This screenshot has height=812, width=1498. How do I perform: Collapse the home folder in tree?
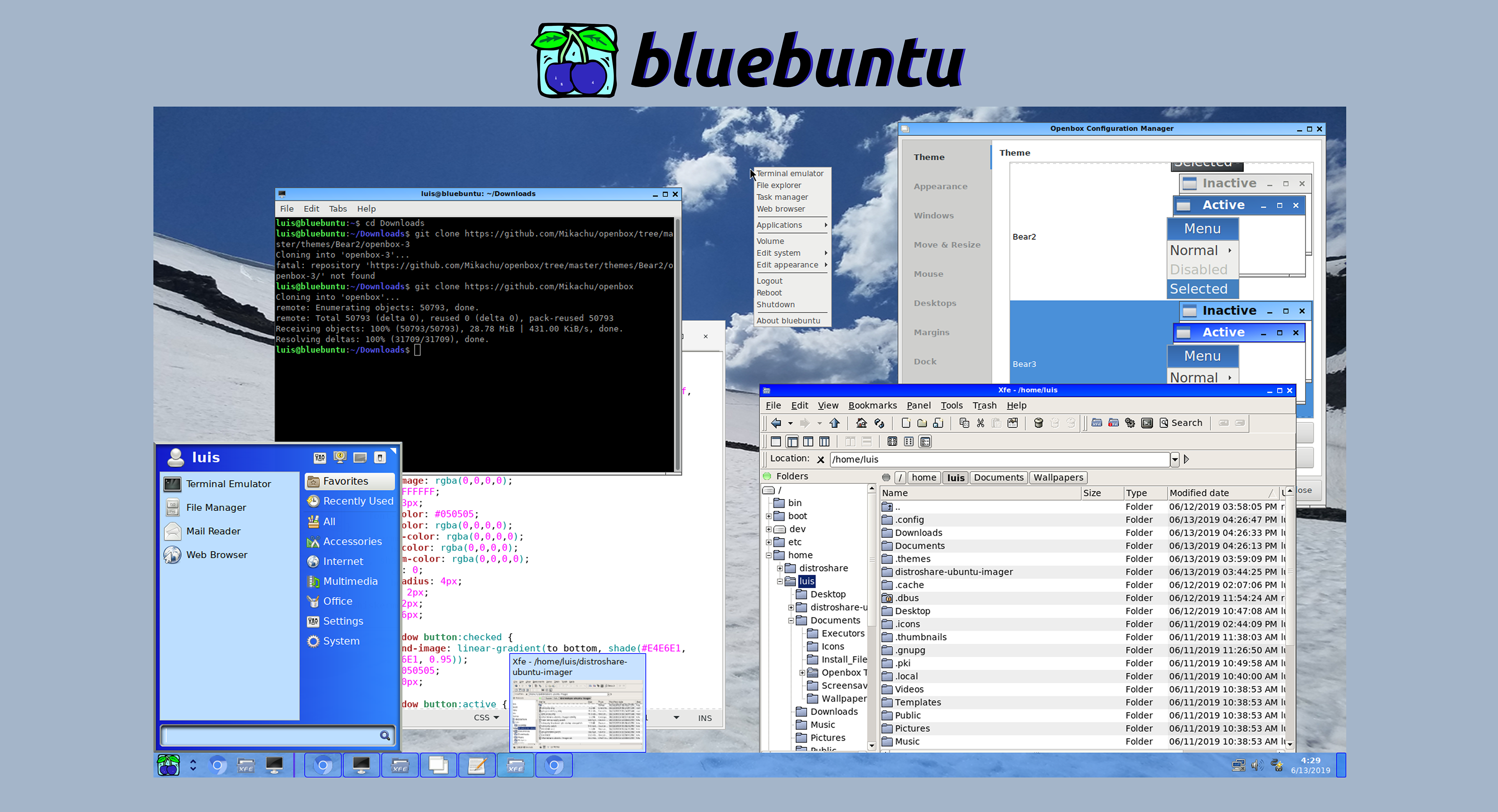click(x=769, y=555)
